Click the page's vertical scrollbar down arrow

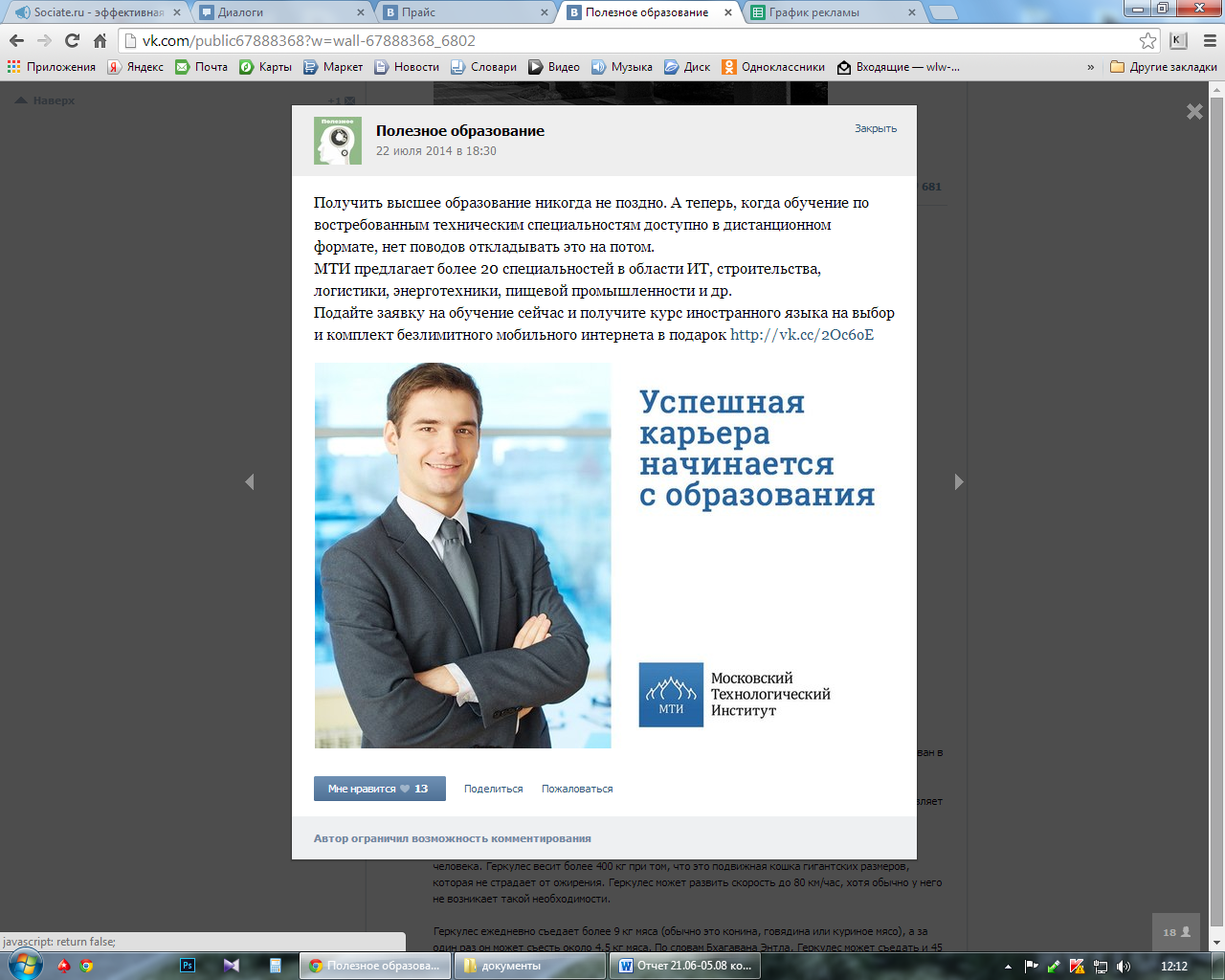pyautogui.click(x=1216, y=943)
